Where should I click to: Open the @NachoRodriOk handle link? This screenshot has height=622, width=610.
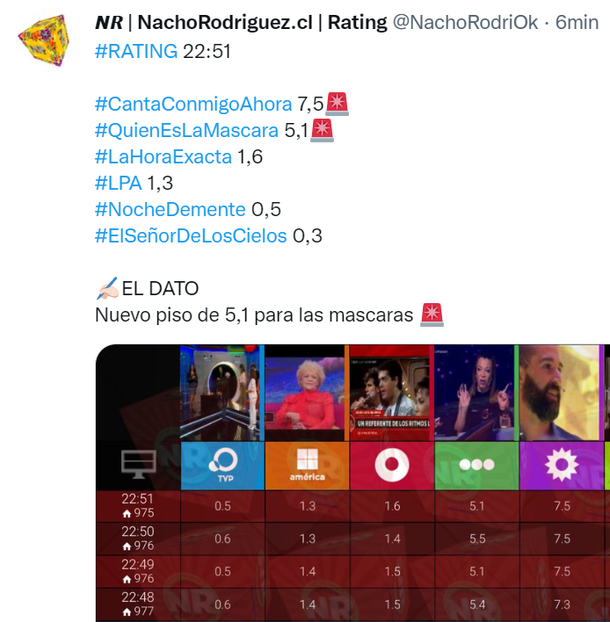(465, 23)
